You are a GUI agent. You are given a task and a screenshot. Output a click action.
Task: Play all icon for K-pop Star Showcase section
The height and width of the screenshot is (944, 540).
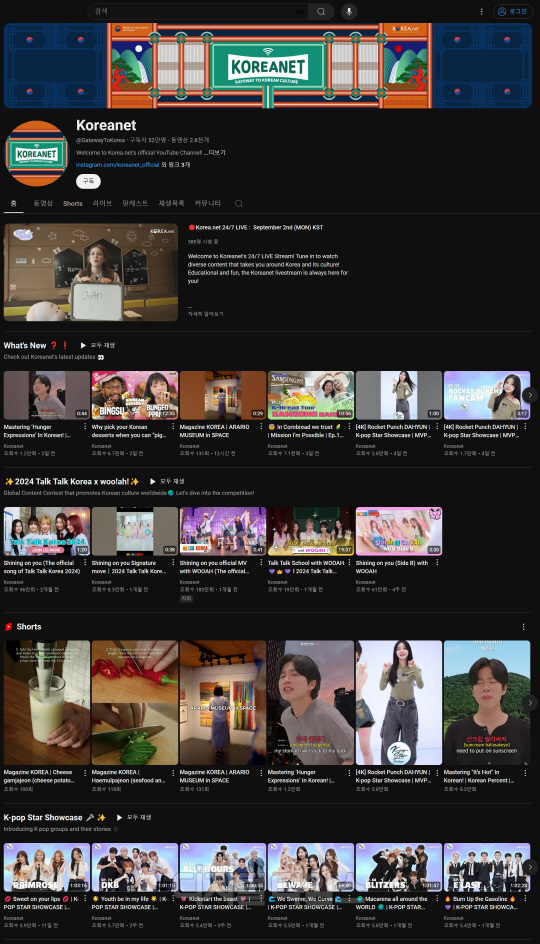pyautogui.click(x=119, y=818)
